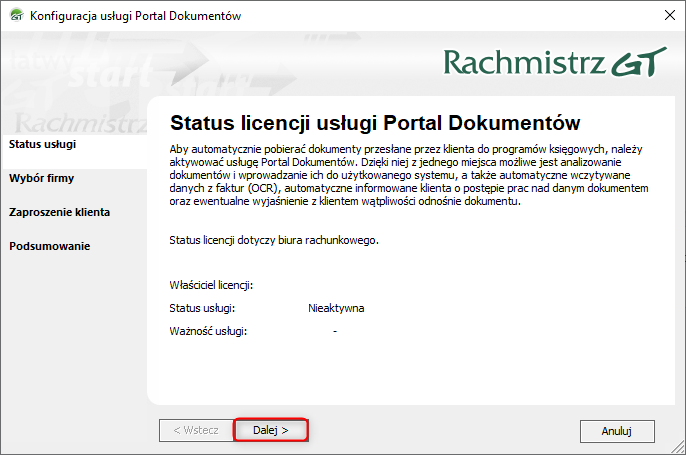Click the Status usługi: label in content
Screen dimensions: 686x455
(202, 308)
